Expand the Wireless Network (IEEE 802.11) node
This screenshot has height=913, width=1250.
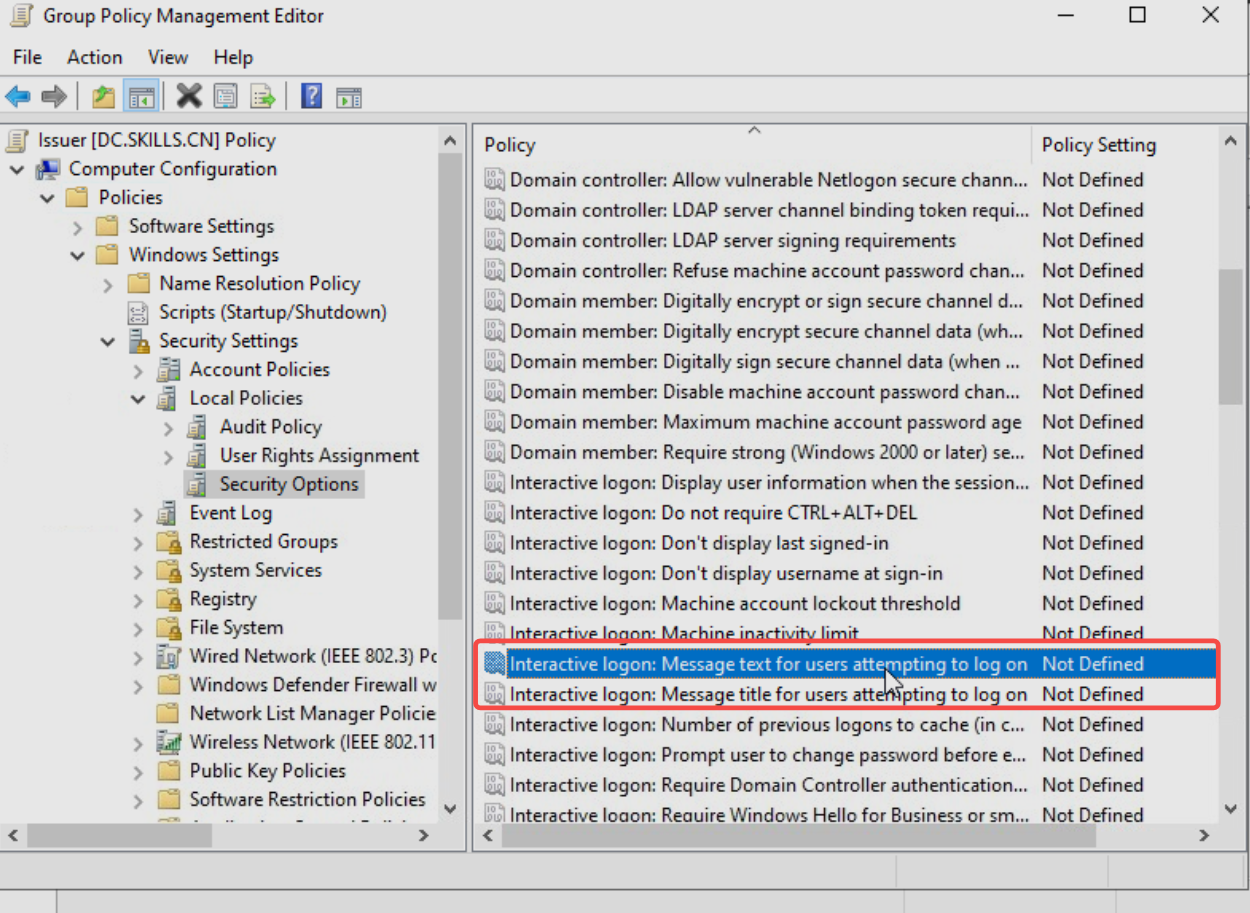tap(138, 742)
